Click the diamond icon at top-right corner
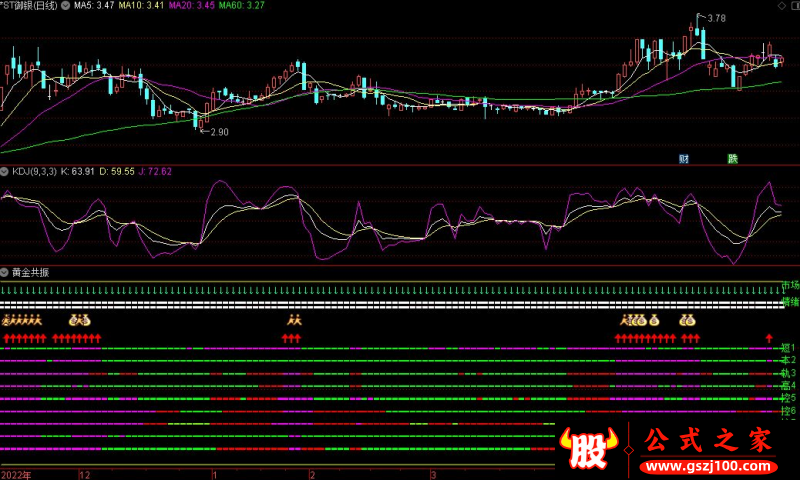Image resolution: width=800 pixels, height=480 pixels. (792, 6)
